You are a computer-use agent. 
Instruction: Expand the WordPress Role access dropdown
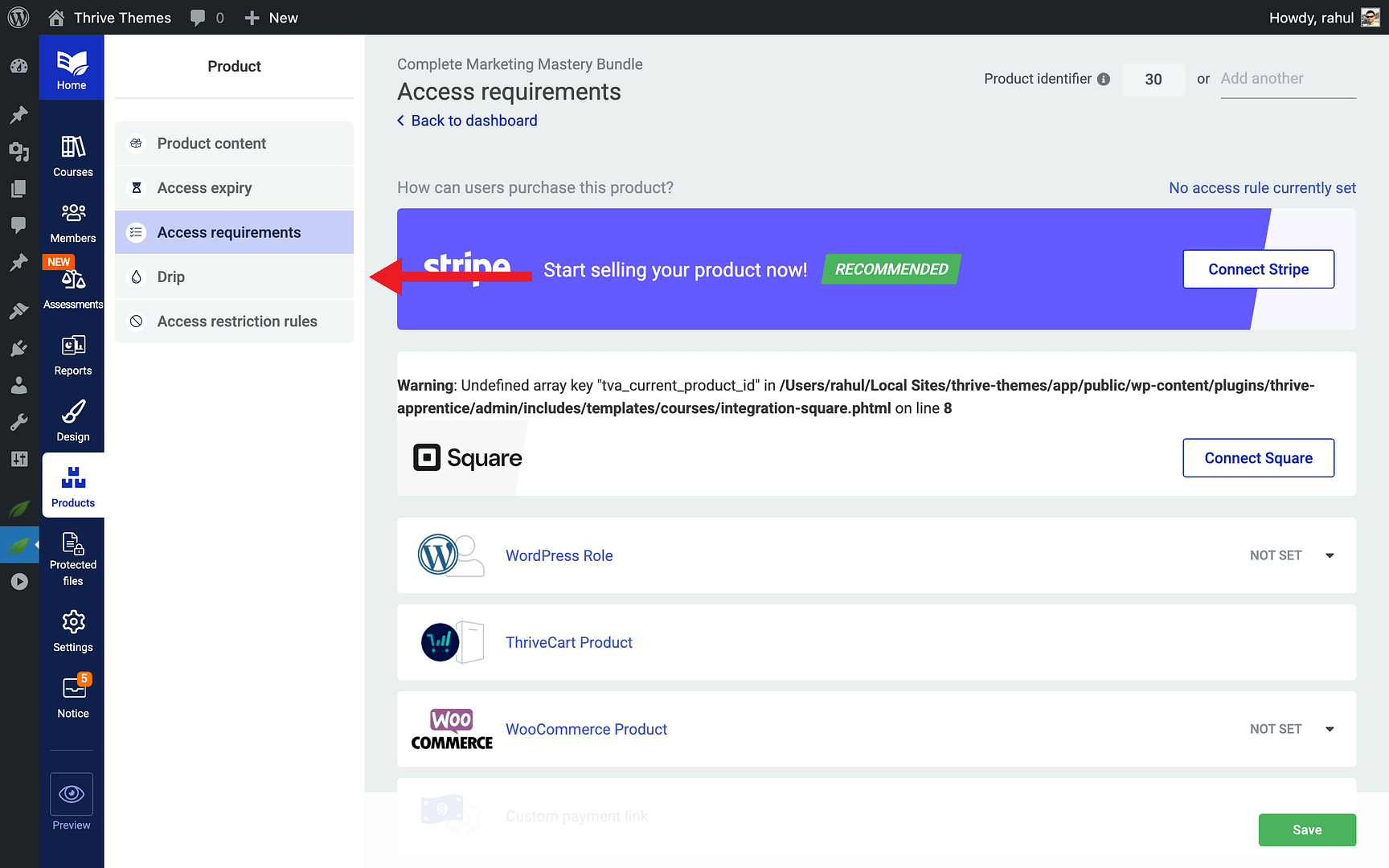click(x=1330, y=555)
